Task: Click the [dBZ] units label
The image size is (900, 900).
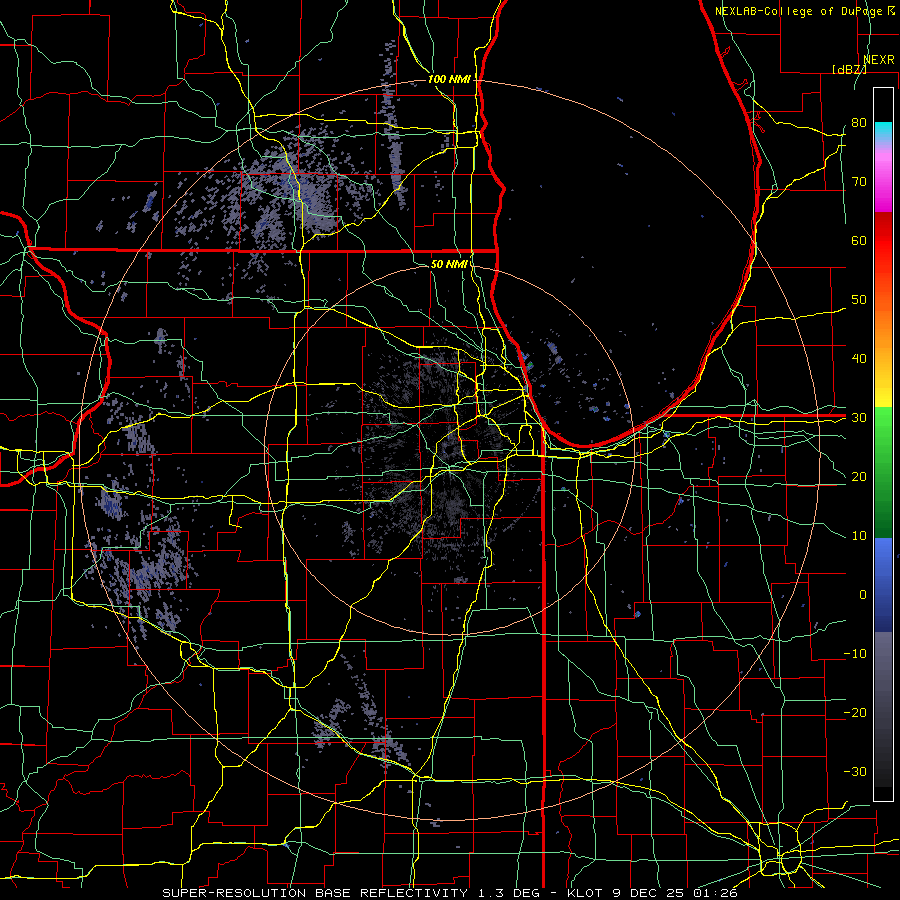Action: [849, 69]
